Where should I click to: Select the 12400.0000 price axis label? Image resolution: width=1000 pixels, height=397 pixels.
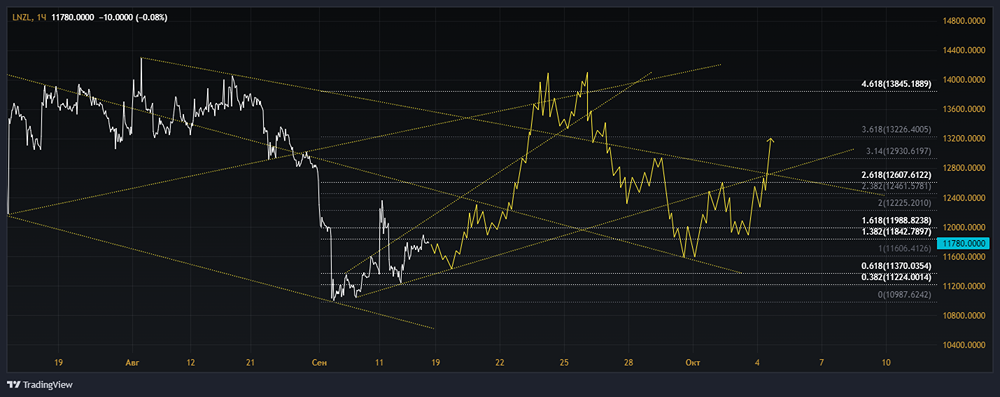tap(965, 198)
